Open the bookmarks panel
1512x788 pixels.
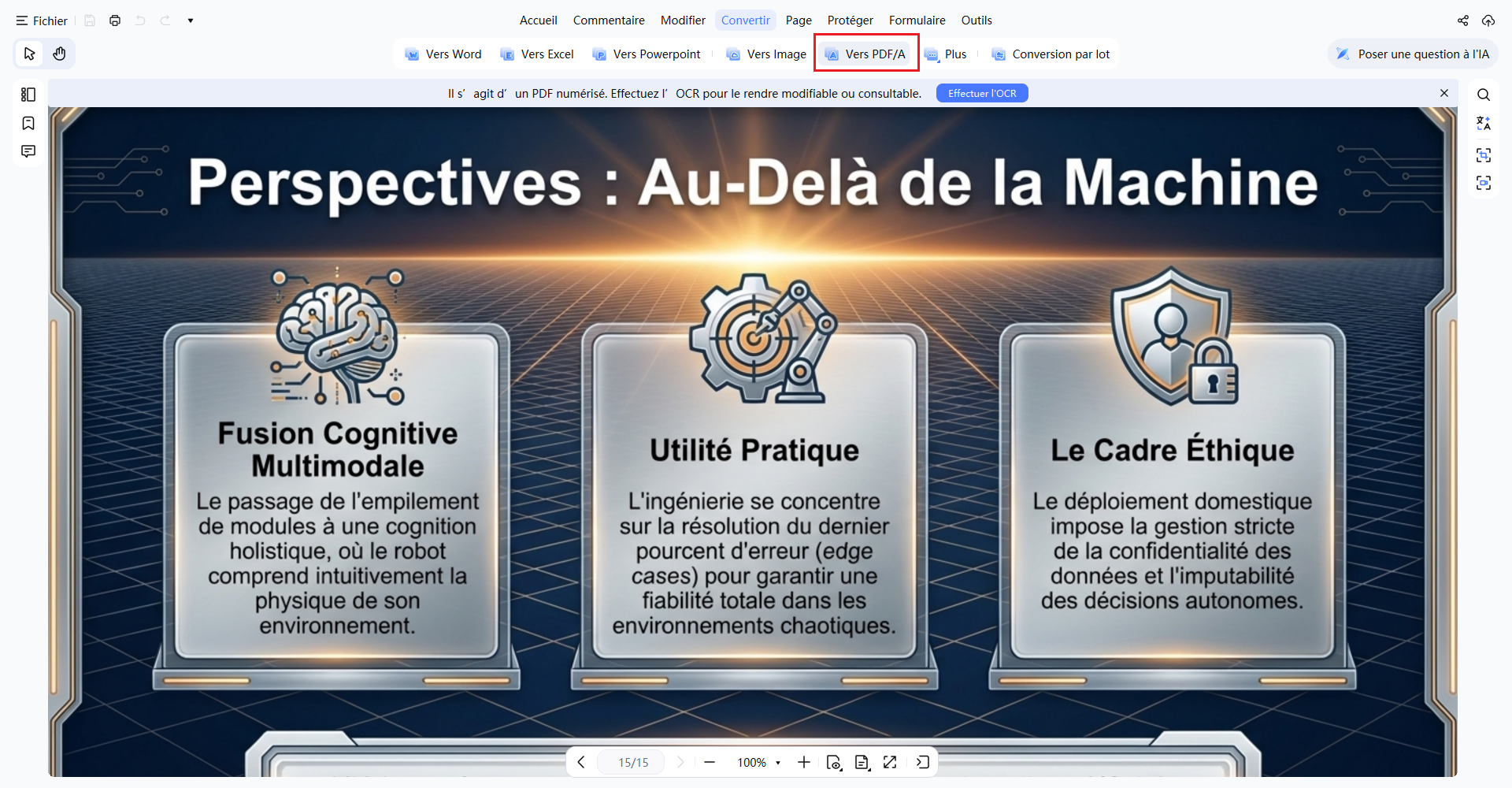point(28,123)
